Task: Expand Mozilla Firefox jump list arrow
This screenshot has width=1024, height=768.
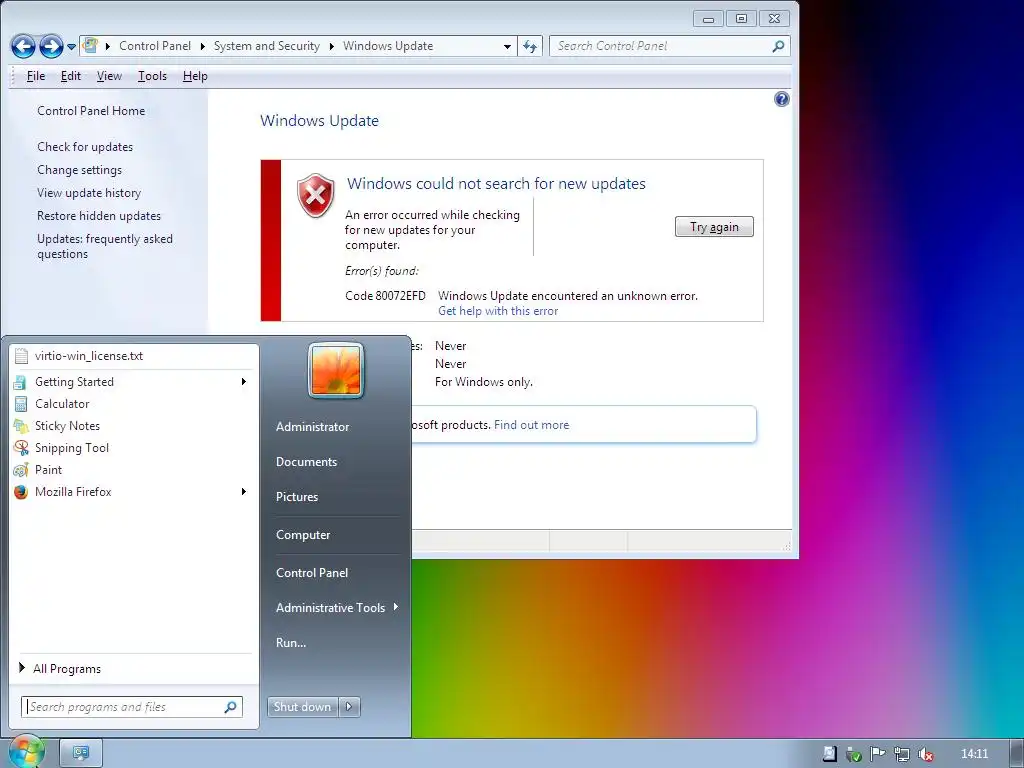Action: tap(244, 492)
